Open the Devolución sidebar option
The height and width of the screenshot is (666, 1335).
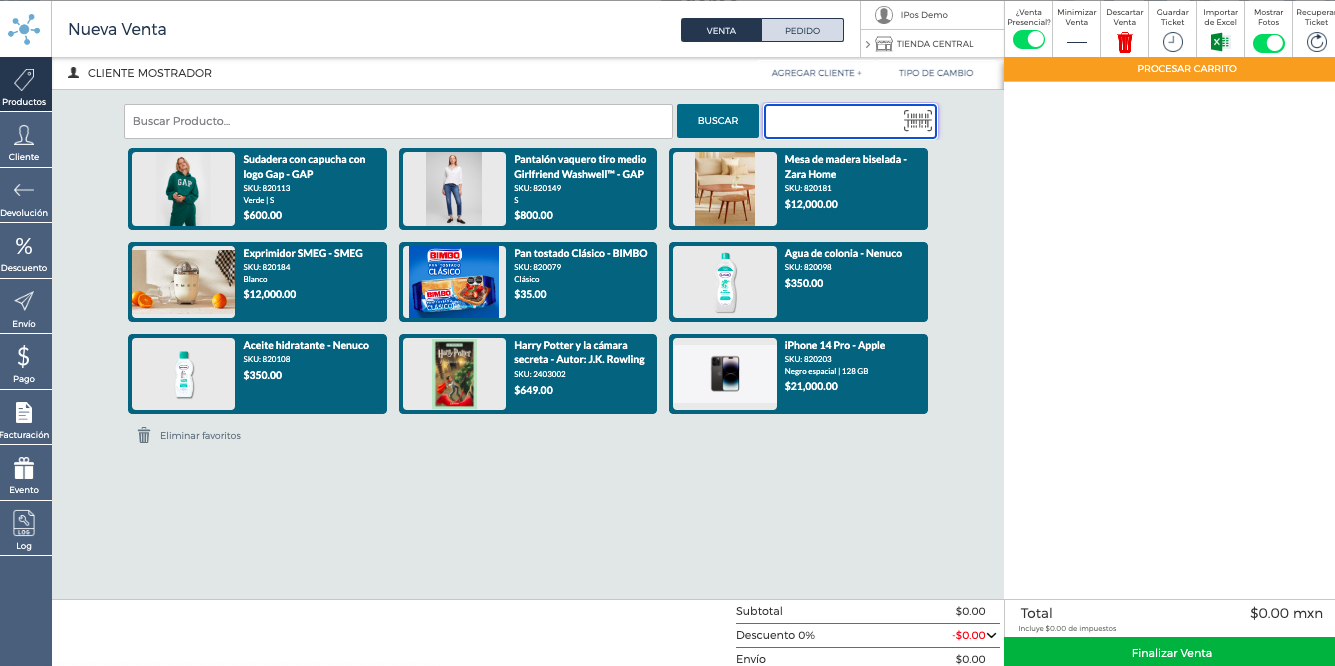point(24,197)
